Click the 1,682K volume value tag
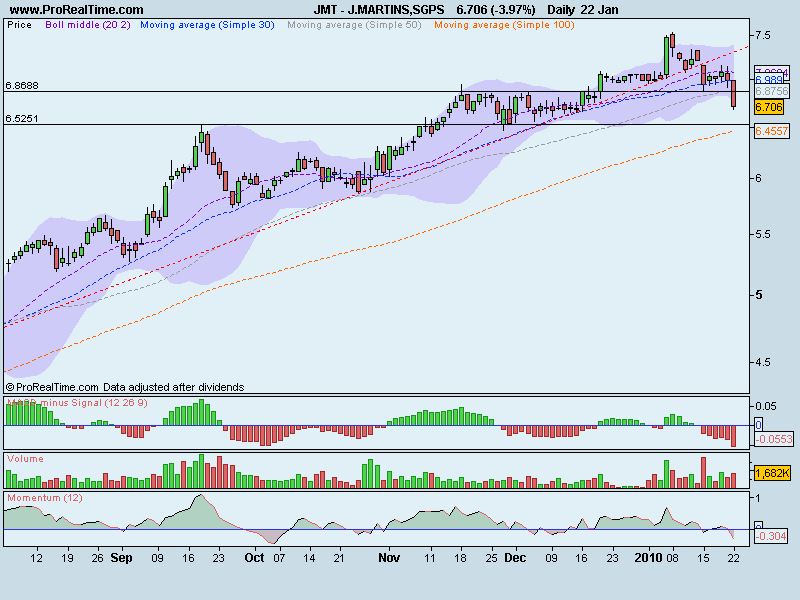 point(772,473)
